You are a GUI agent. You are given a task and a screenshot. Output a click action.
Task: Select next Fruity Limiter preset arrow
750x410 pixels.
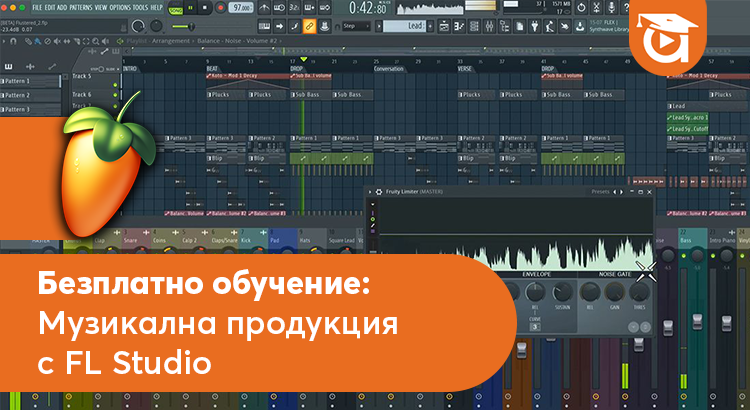point(621,192)
